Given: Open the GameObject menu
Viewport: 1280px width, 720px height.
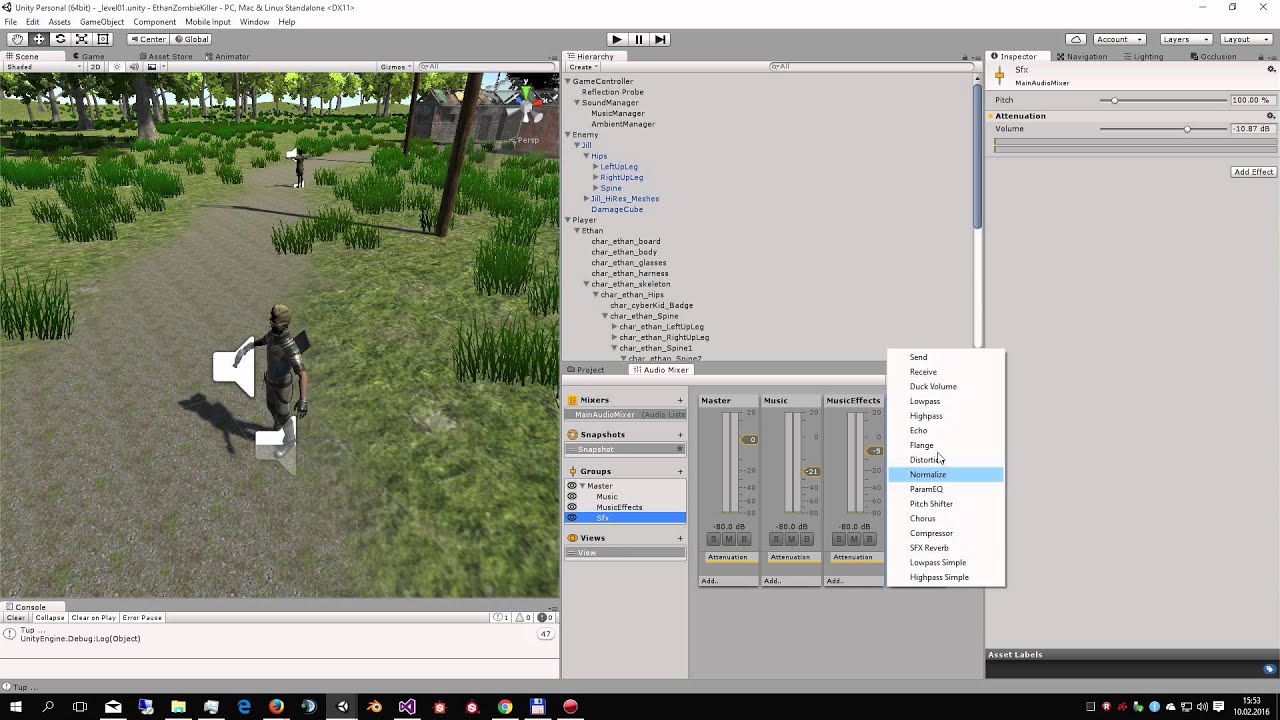Looking at the screenshot, I should [101, 22].
